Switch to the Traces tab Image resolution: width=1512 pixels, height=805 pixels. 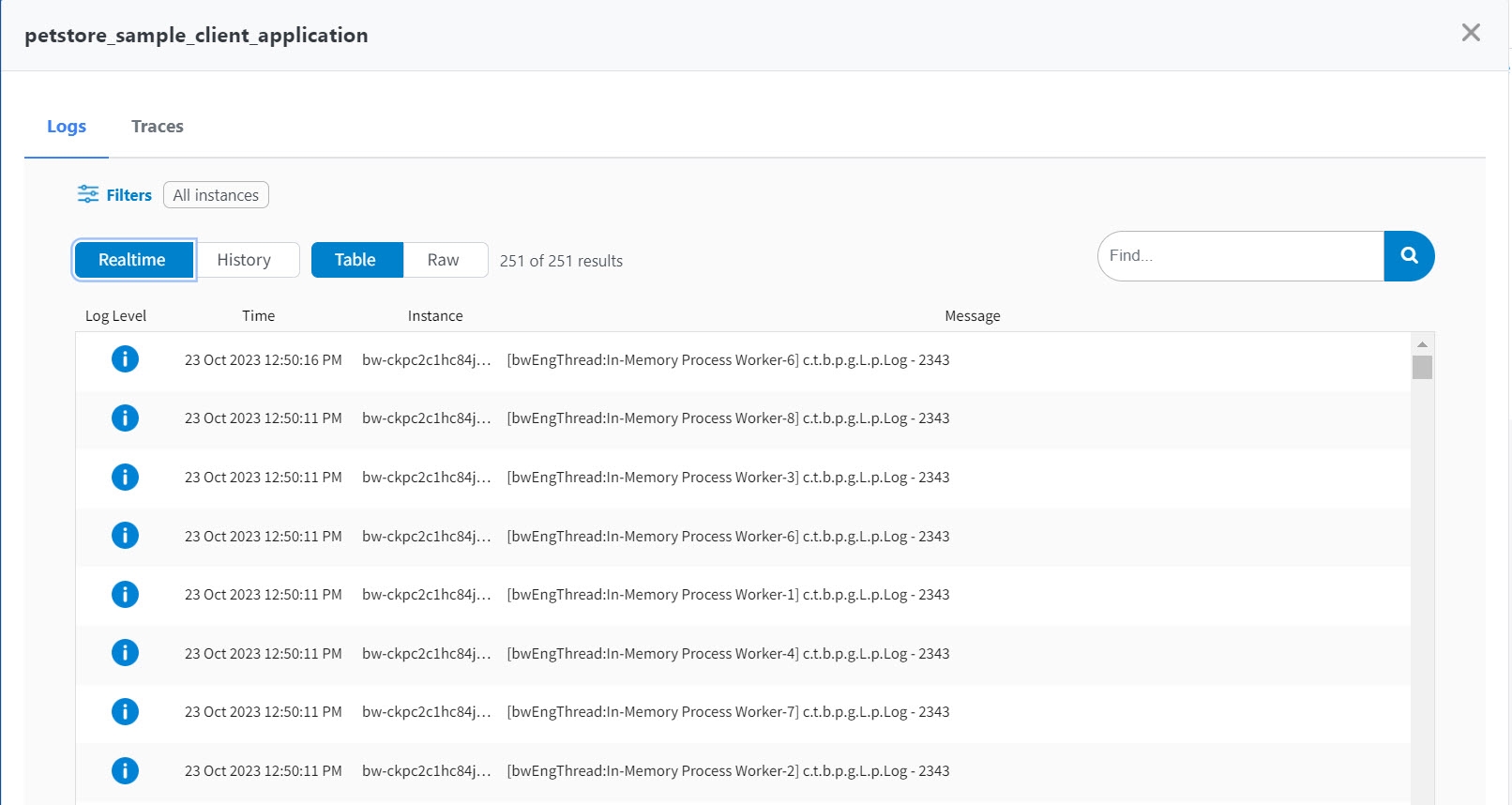point(158,127)
